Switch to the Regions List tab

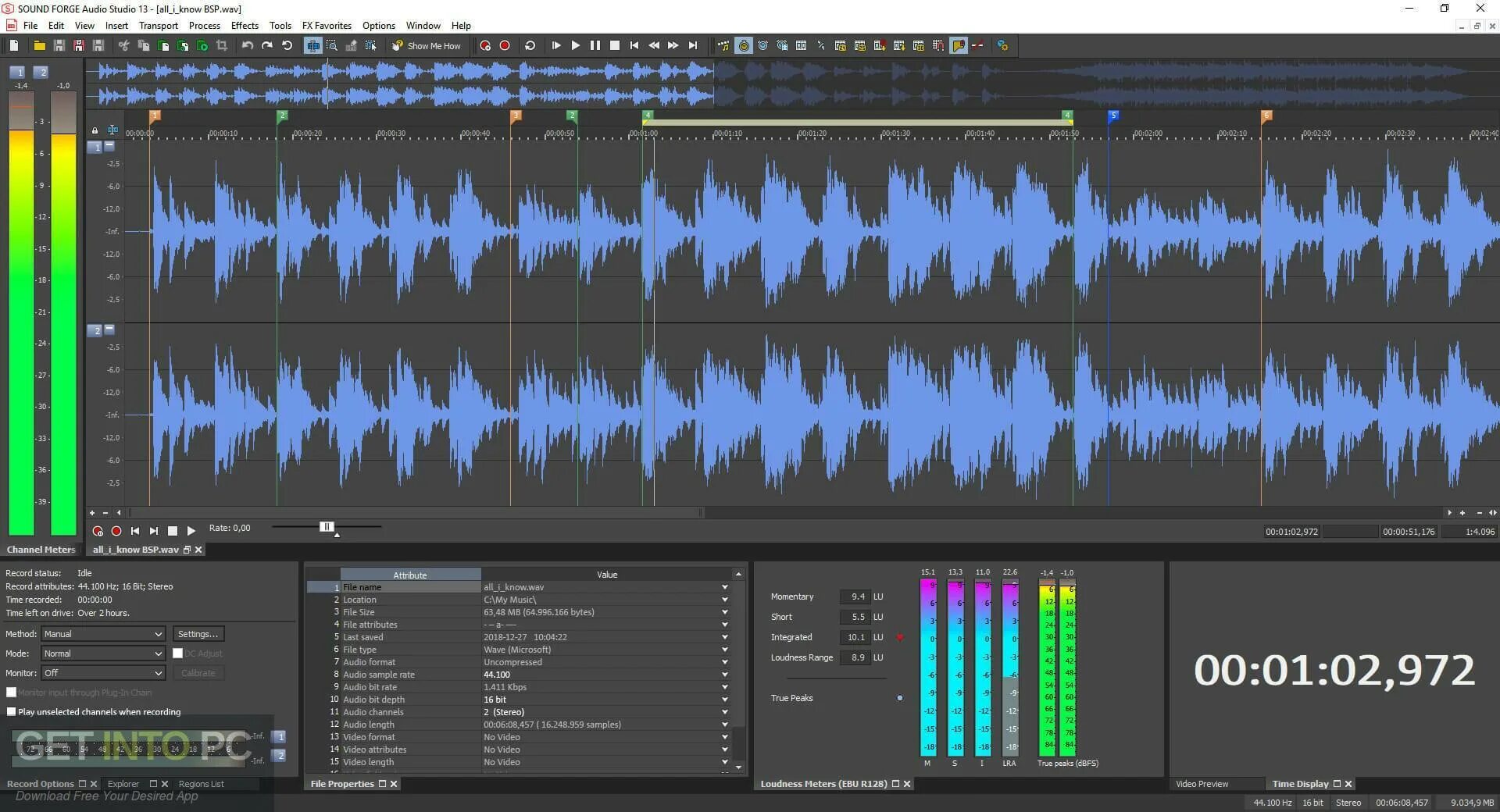pyautogui.click(x=201, y=784)
